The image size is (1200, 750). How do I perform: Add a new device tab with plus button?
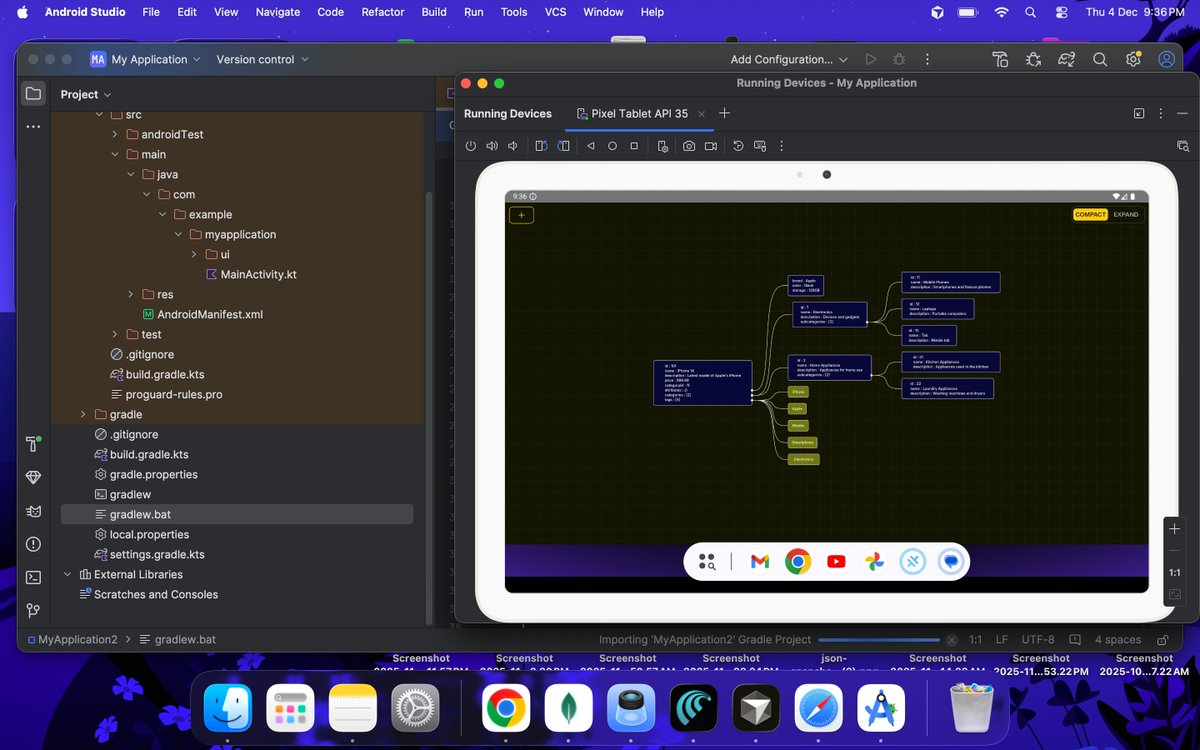tap(725, 113)
